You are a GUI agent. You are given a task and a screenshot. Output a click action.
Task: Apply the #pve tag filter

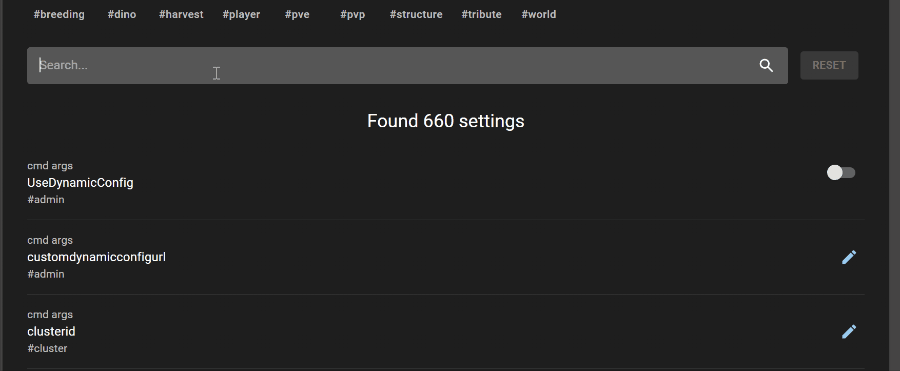click(x=297, y=14)
